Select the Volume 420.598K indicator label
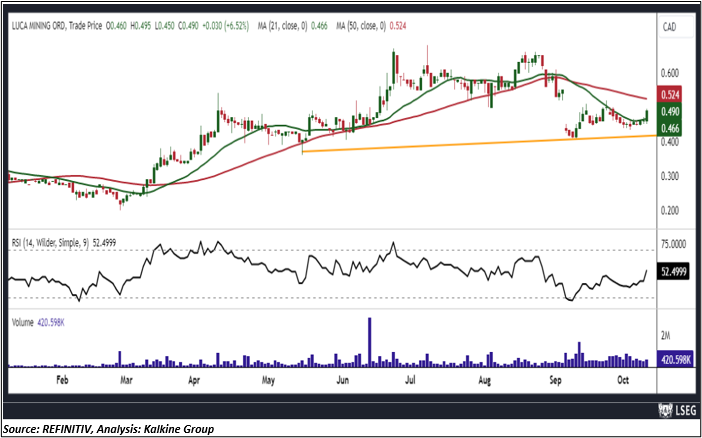702x438 pixels. [38, 322]
